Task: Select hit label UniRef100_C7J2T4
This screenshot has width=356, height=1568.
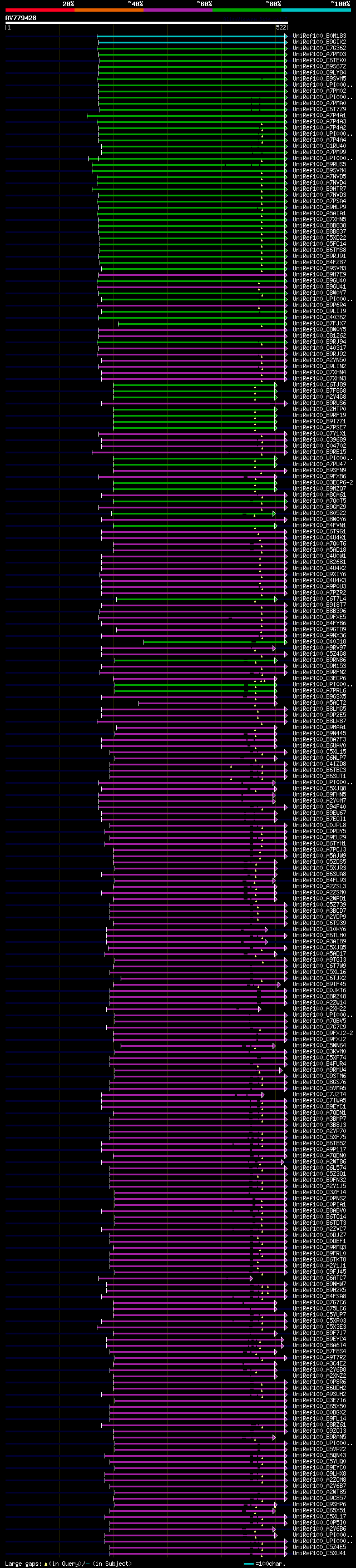Action: [319, 1095]
